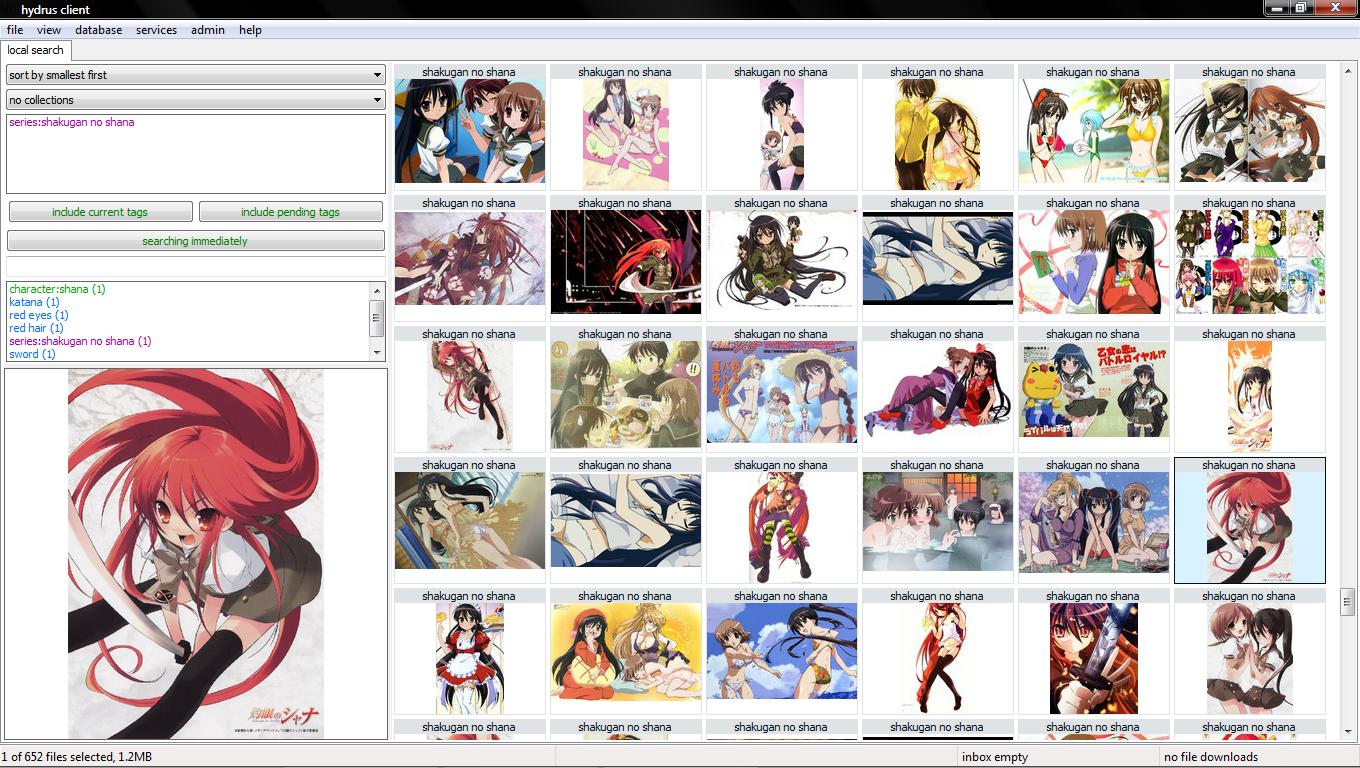Switch to the local search tab
The image size is (1360, 768).
[36, 50]
